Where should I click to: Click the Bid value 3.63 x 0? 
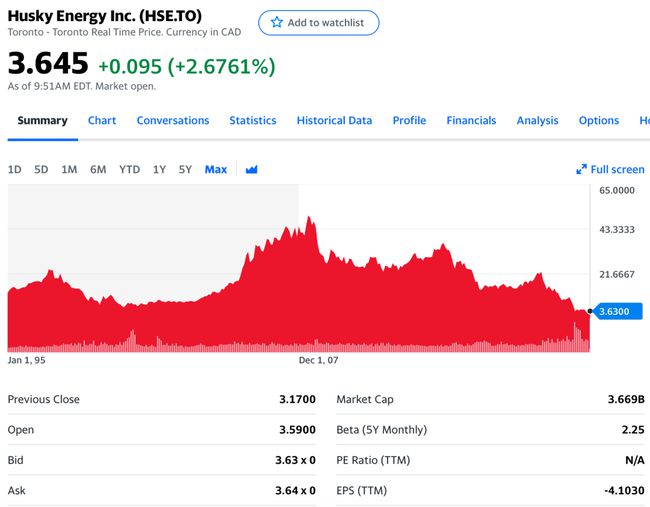(x=295, y=460)
